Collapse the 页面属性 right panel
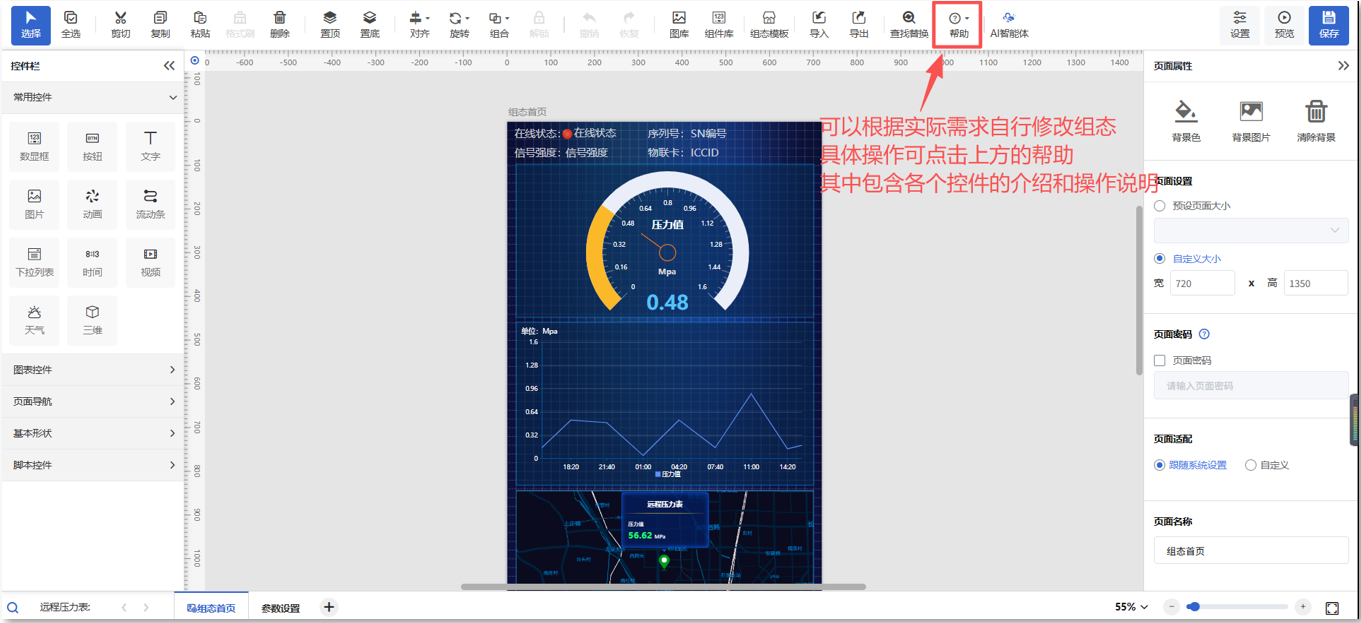Image resolution: width=1361 pixels, height=623 pixels. tap(1343, 66)
